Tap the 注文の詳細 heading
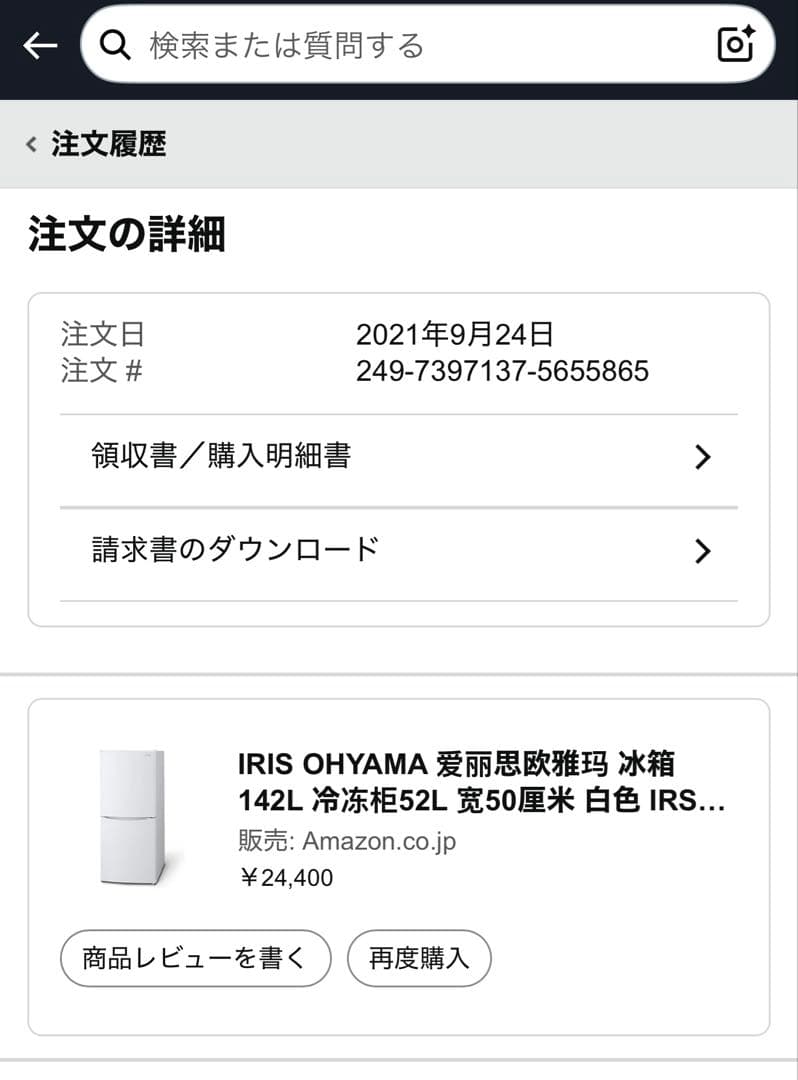798x1080 pixels. (x=127, y=235)
